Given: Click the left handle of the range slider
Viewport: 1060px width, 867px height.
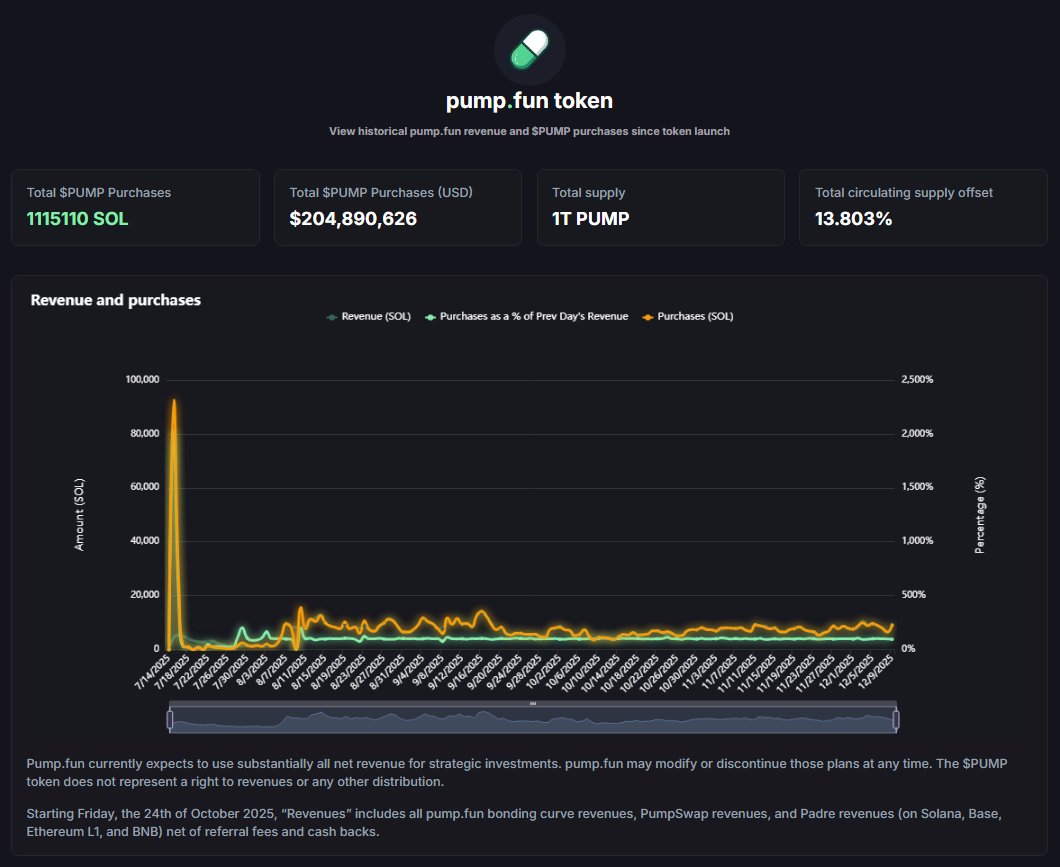Looking at the screenshot, I should click(170, 720).
